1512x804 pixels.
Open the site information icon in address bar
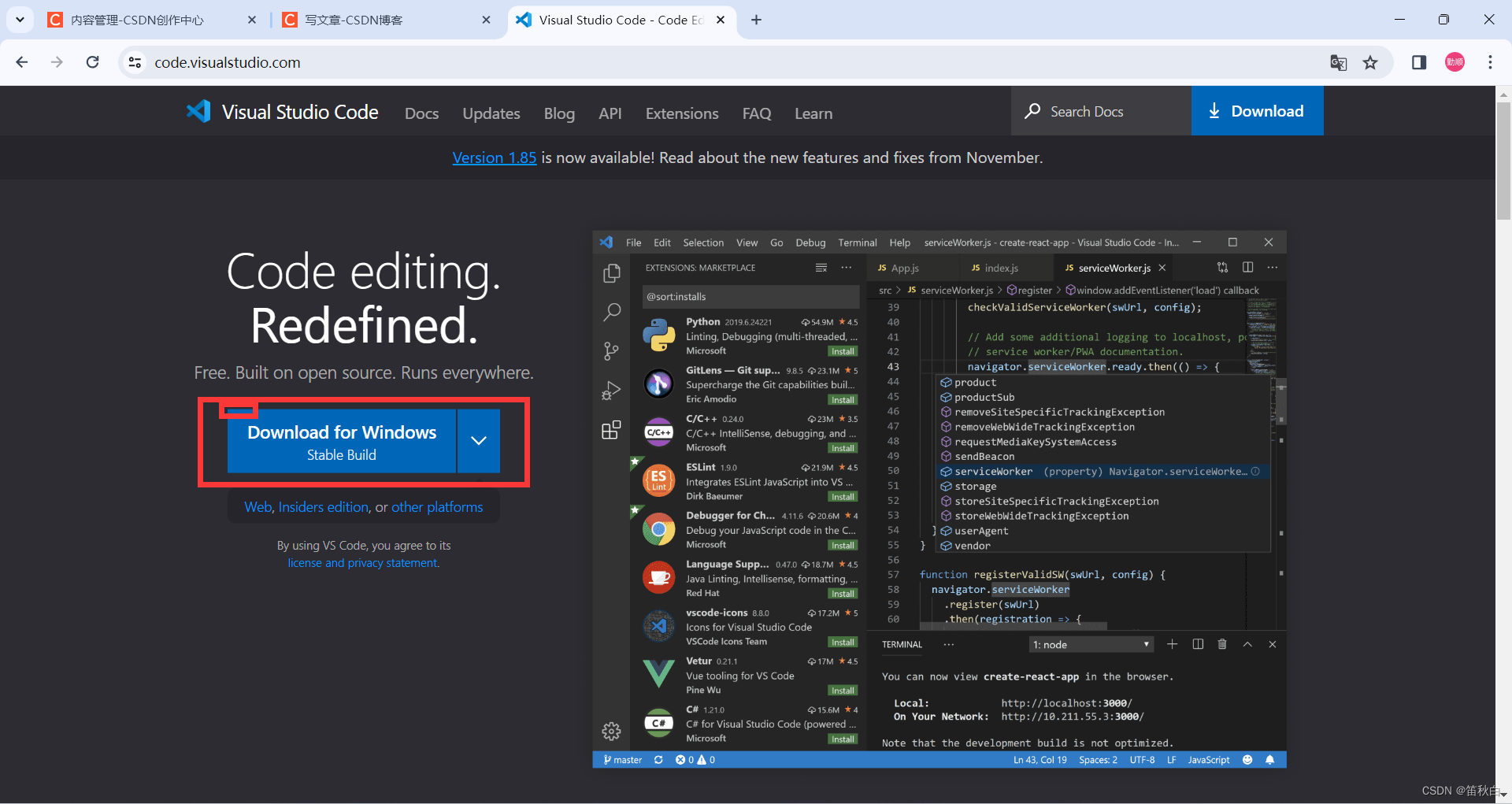[x=135, y=62]
